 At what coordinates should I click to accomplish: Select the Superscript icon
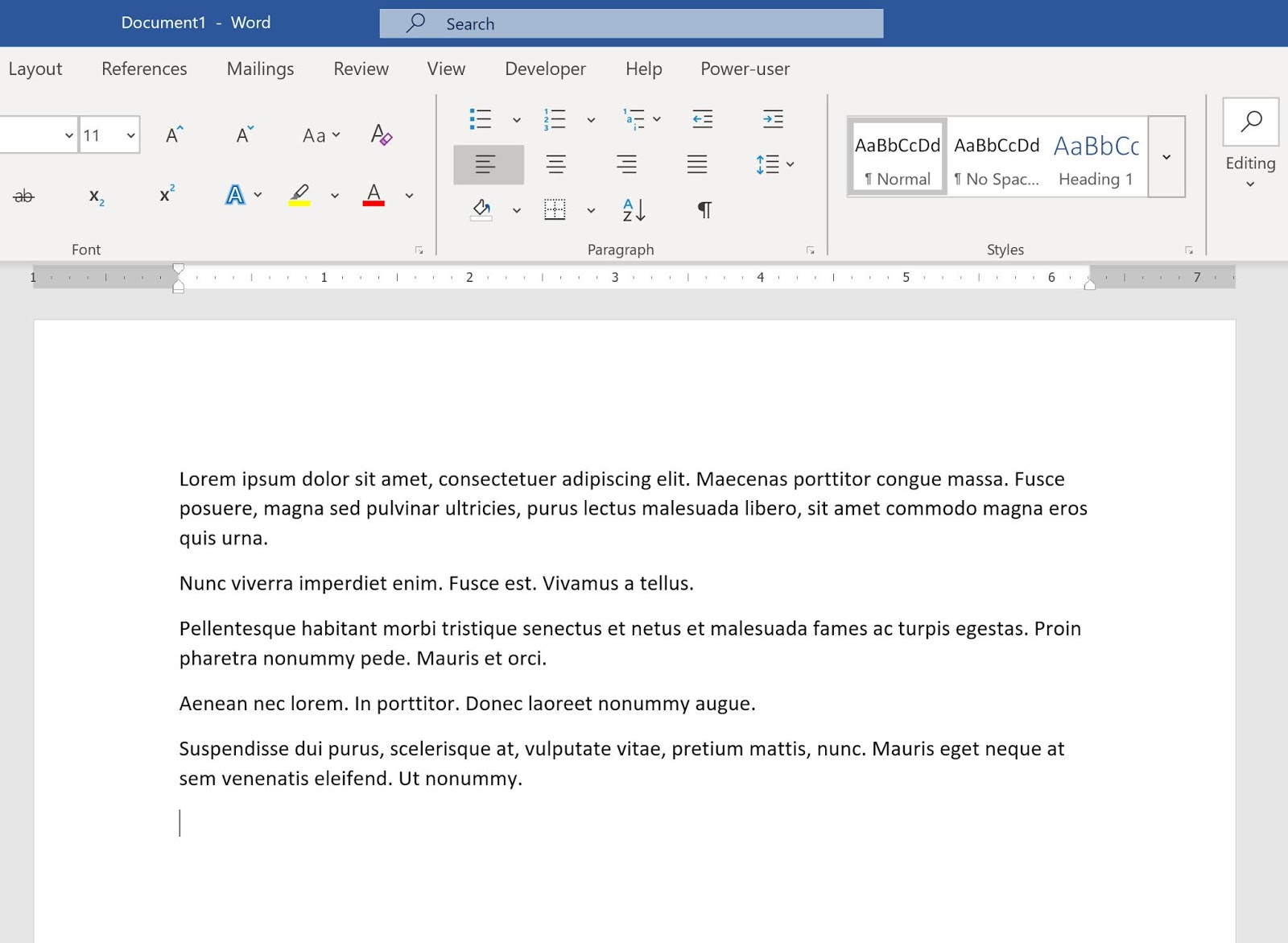pyautogui.click(x=164, y=196)
